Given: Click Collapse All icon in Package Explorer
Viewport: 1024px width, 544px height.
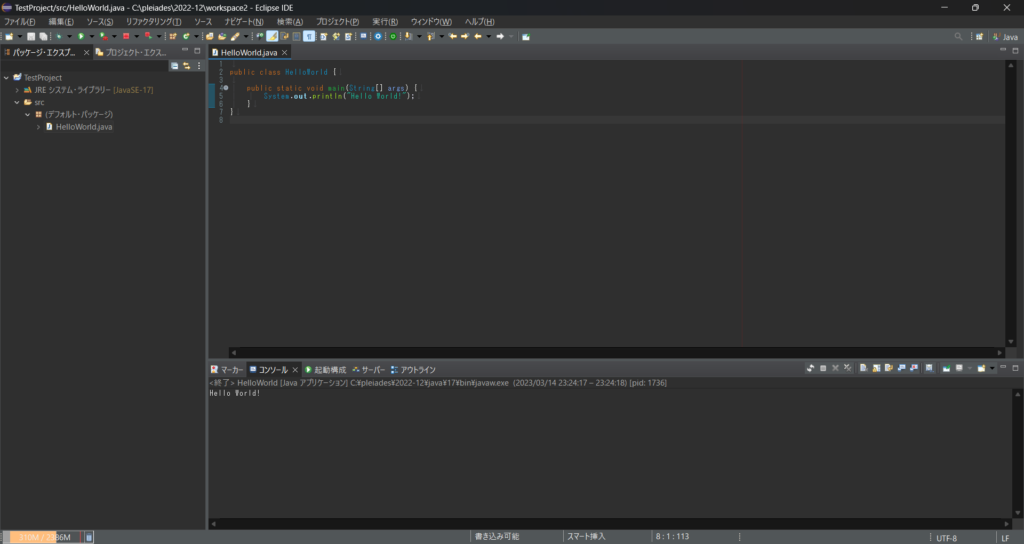Looking at the screenshot, I should click(175, 66).
